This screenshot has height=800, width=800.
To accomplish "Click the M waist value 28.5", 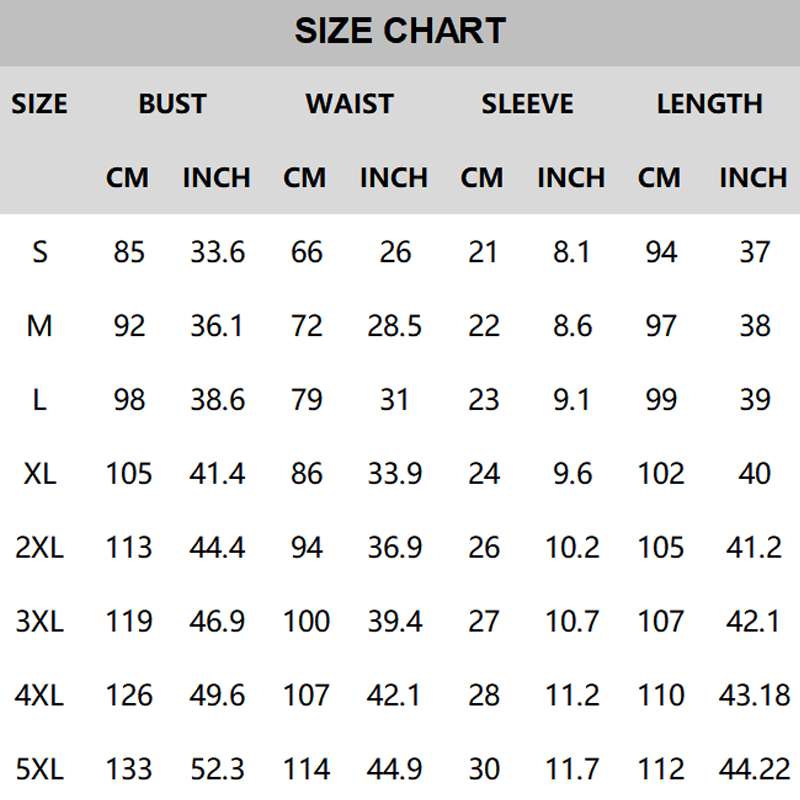I will 394,326.
